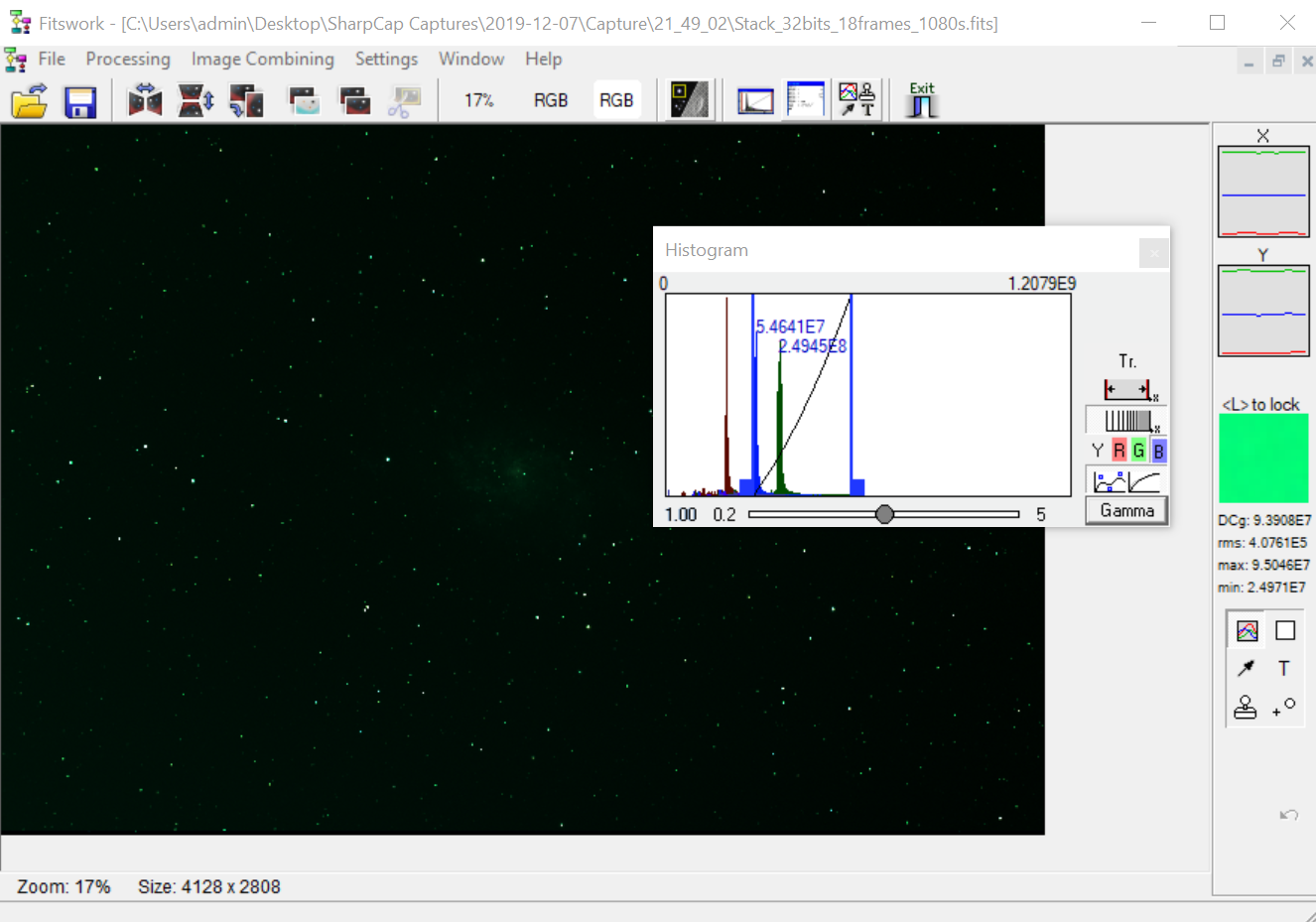Click the '2.4945E8' histogram marker label
The height and width of the screenshot is (922, 1316).
[813, 346]
